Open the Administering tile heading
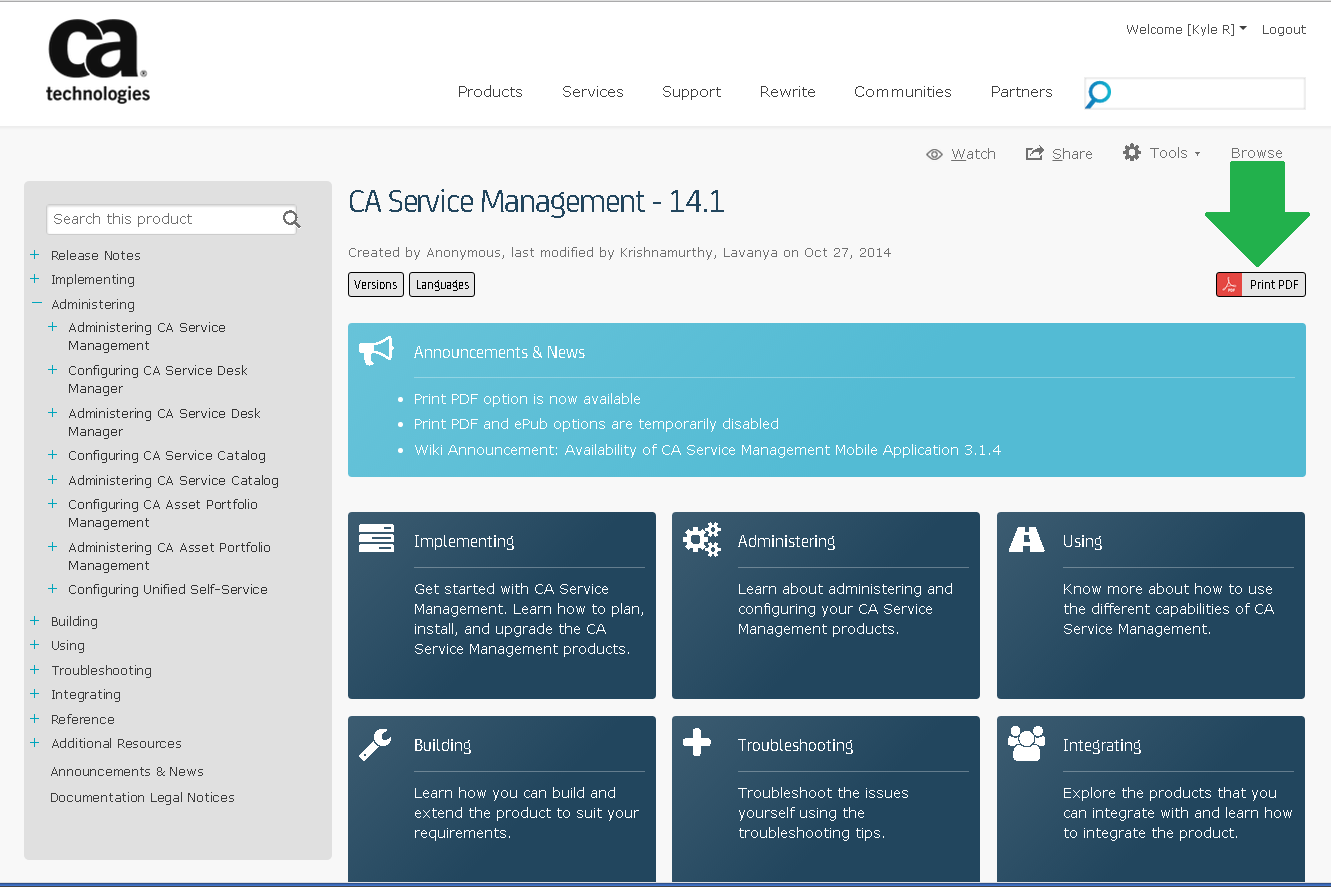1331x887 pixels. (x=786, y=541)
